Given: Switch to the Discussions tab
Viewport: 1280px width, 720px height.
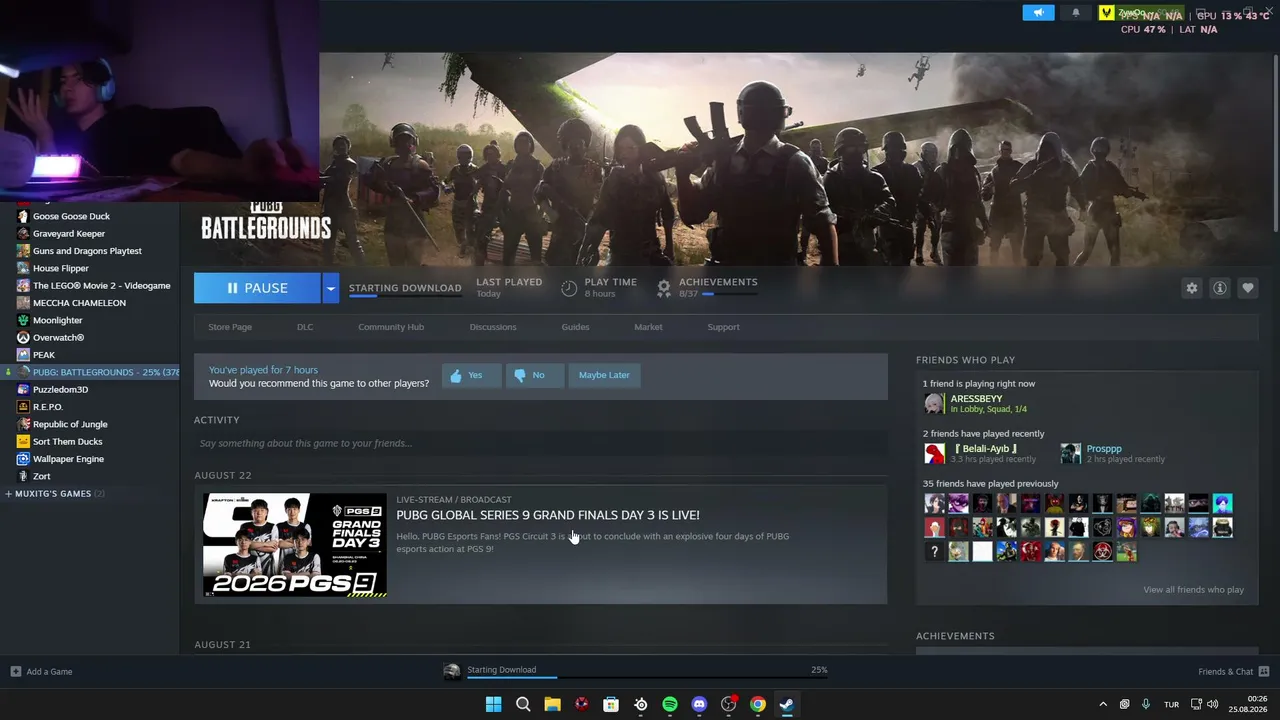Looking at the screenshot, I should pos(493,327).
